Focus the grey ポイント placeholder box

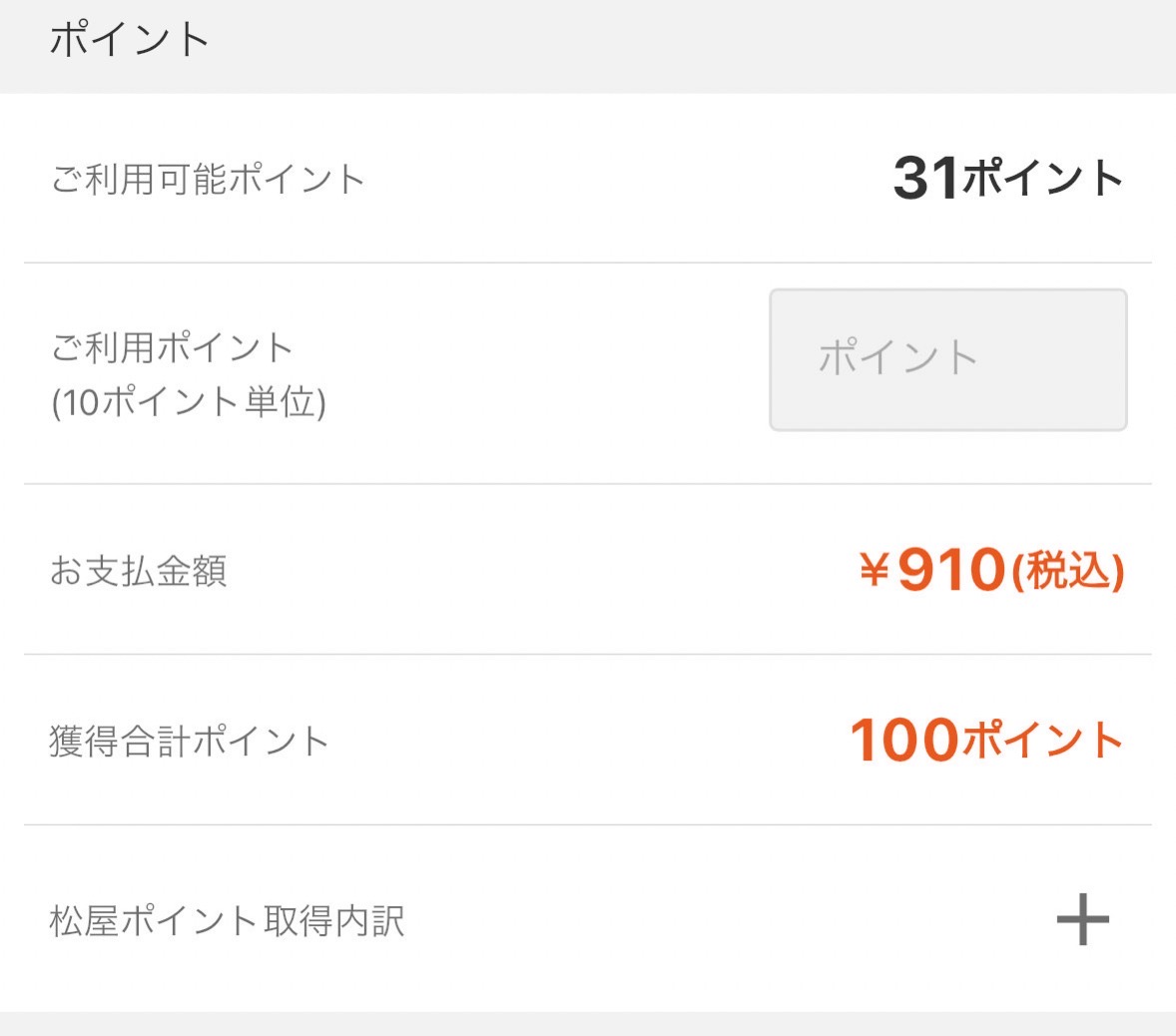948,360
